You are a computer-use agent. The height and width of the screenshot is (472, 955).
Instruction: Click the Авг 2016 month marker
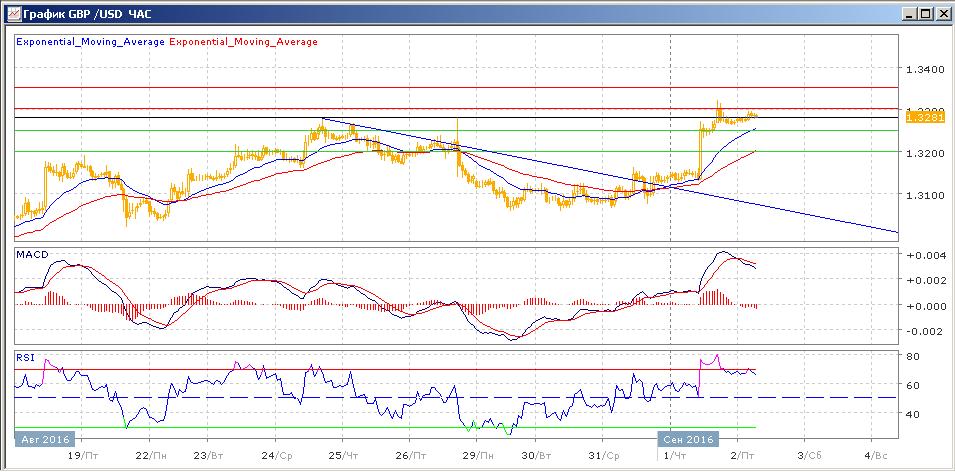click(x=41, y=438)
